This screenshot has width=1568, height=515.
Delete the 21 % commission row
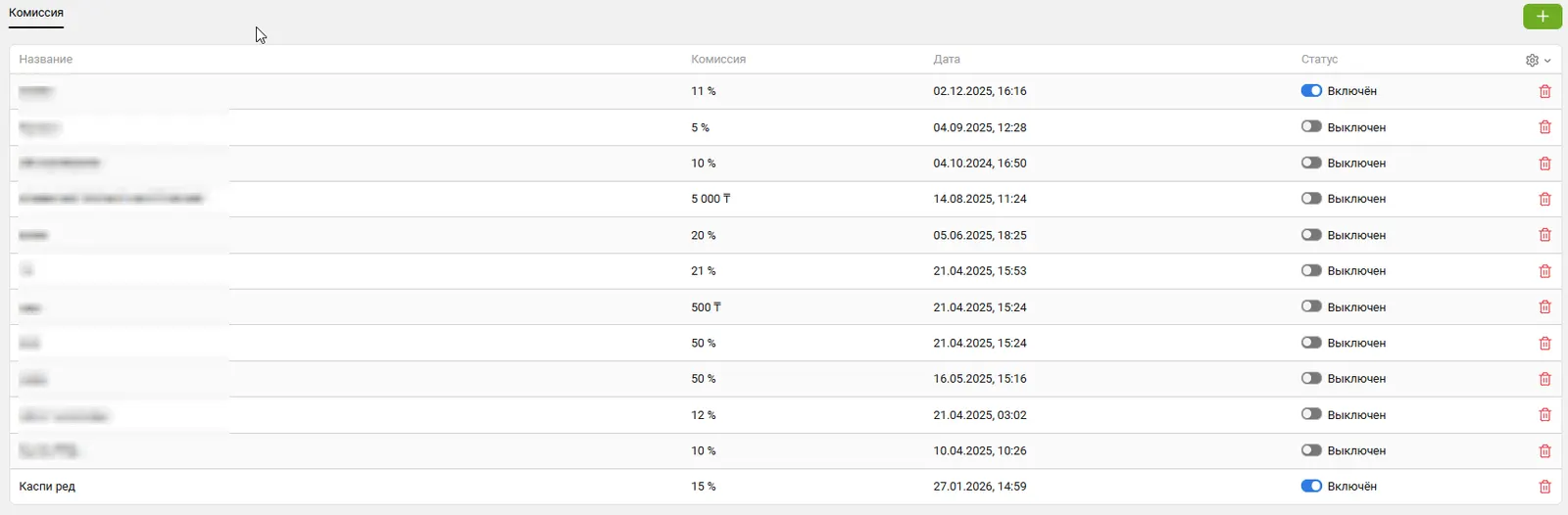1544,271
